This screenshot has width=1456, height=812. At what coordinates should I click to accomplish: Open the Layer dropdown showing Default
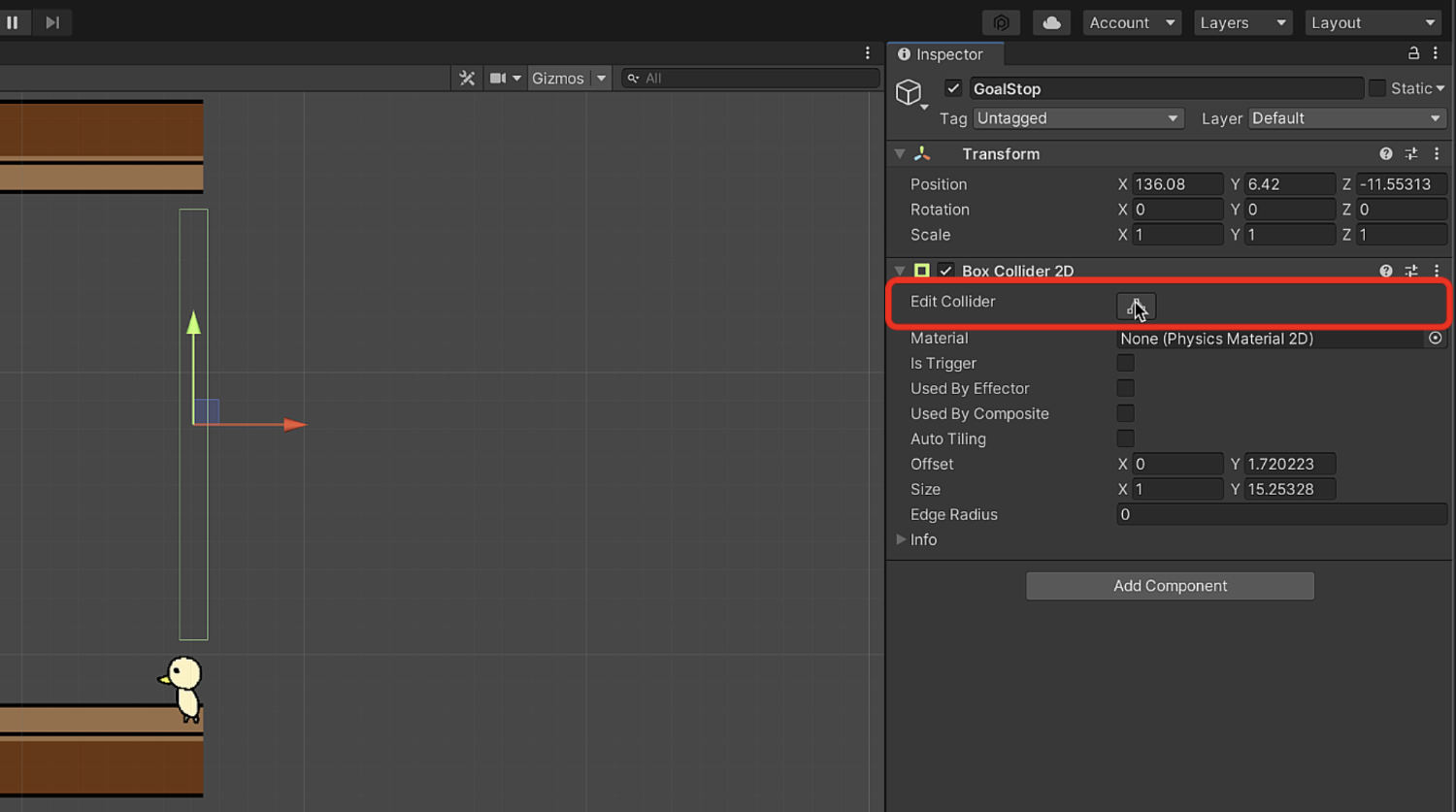tap(1347, 118)
